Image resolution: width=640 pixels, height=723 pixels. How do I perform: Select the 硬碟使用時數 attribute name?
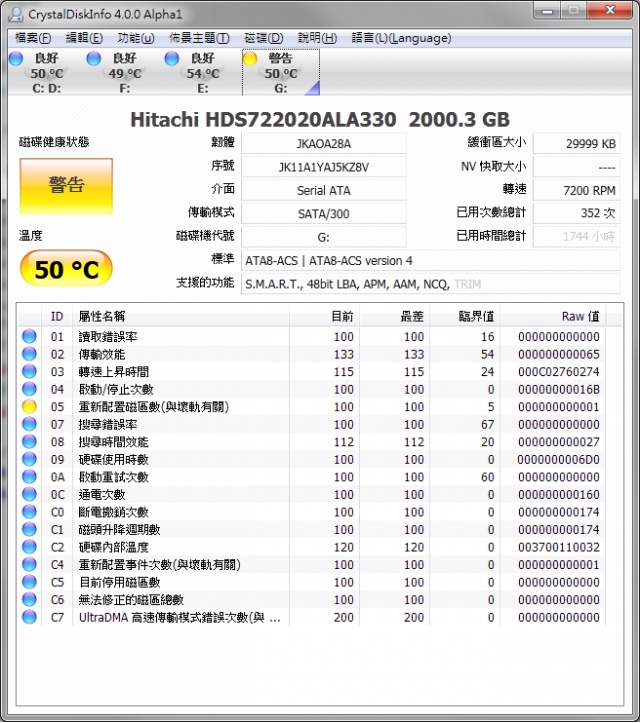pos(113,459)
